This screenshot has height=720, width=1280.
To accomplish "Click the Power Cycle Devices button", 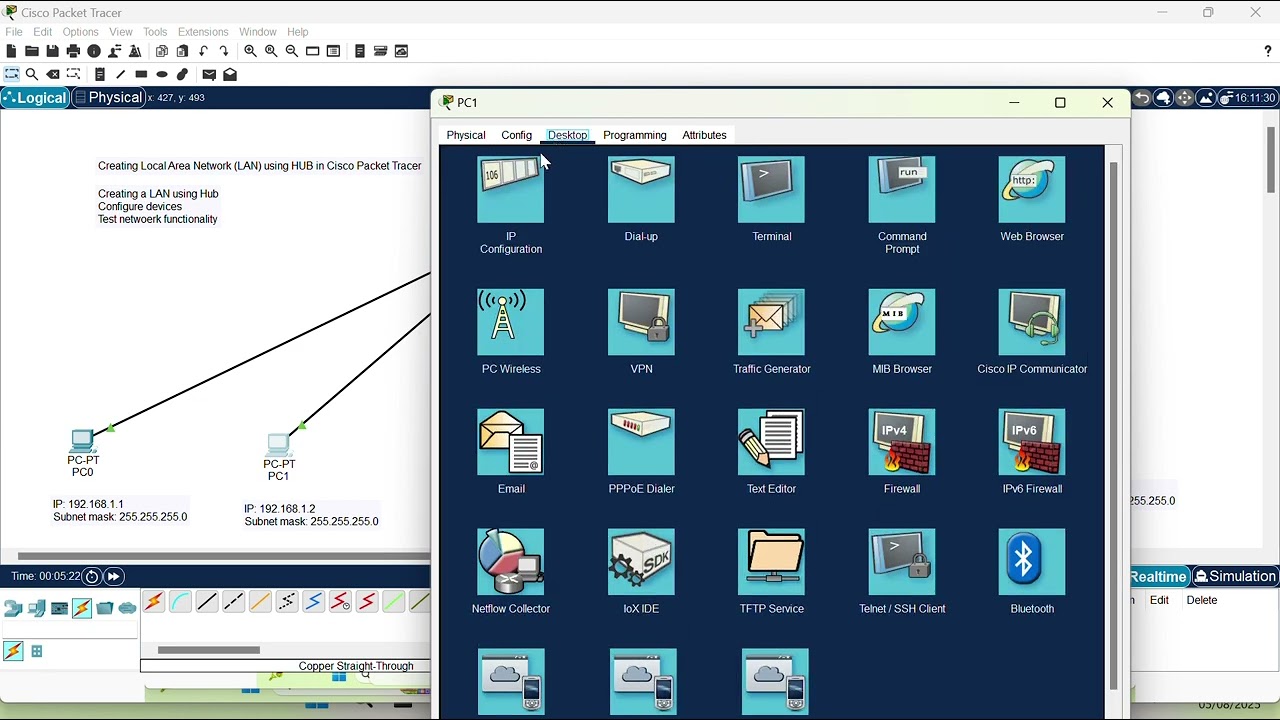I will 92,576.
